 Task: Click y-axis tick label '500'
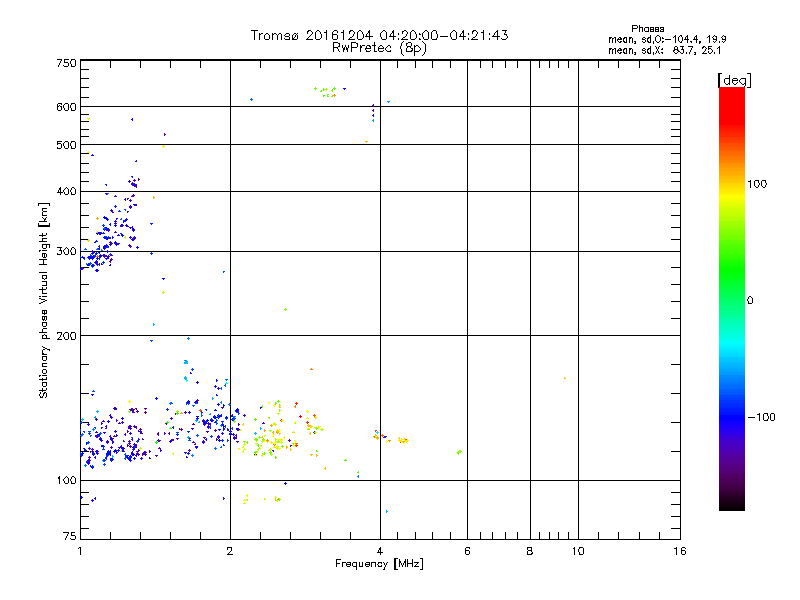(66, 145)
